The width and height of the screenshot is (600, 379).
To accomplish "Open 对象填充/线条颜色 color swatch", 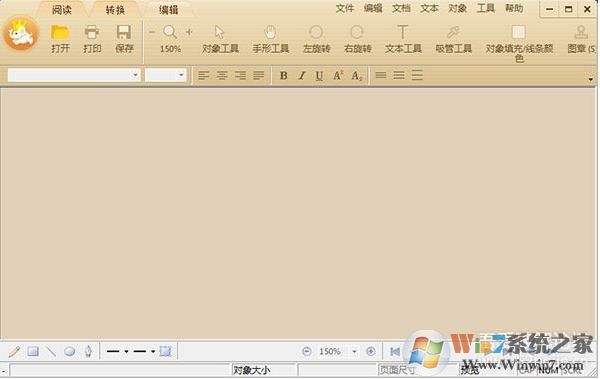I will [x=519, y=43].
